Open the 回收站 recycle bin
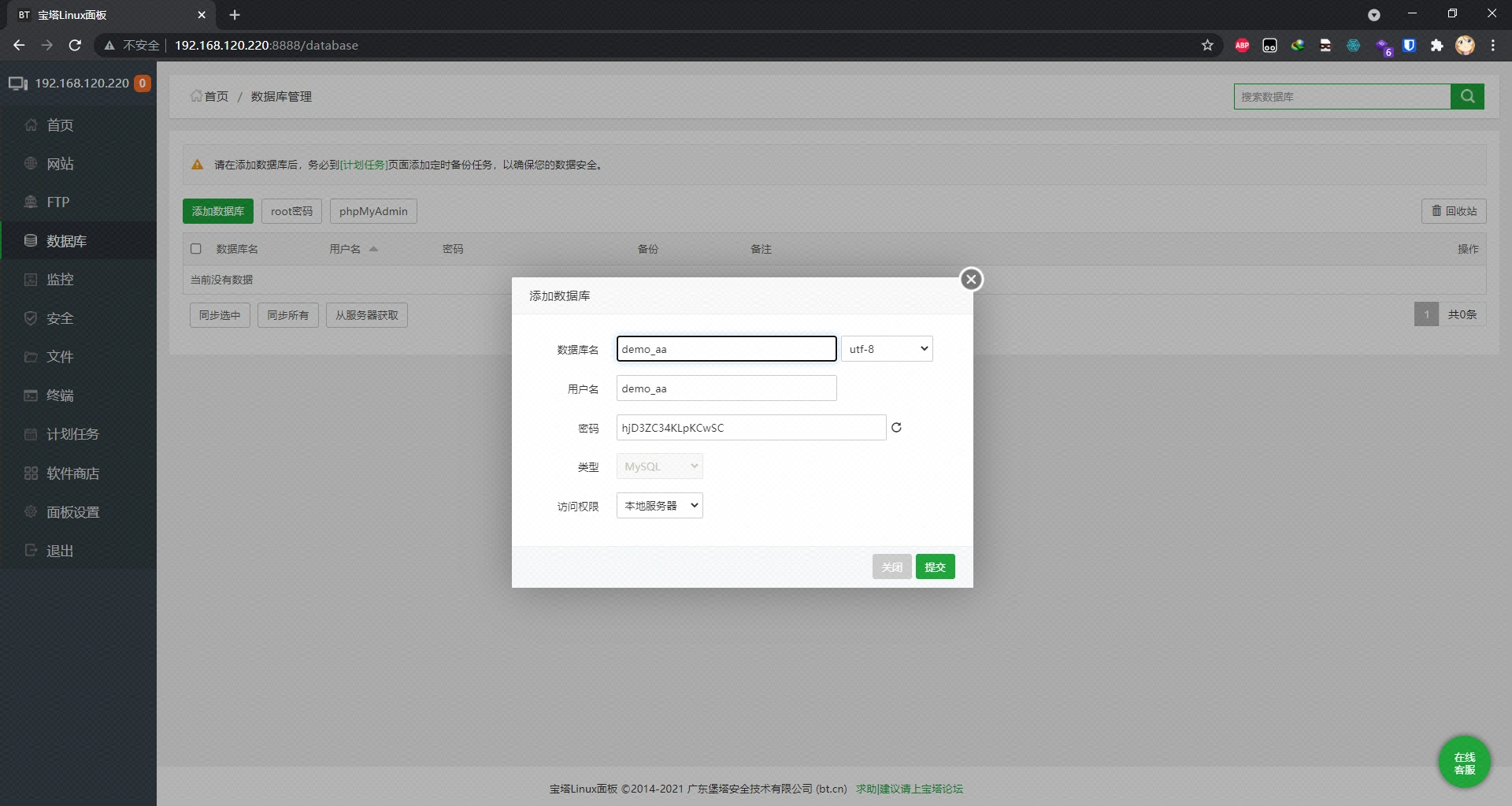Viewport: 1512px width, 806px height. (1454, 211)
